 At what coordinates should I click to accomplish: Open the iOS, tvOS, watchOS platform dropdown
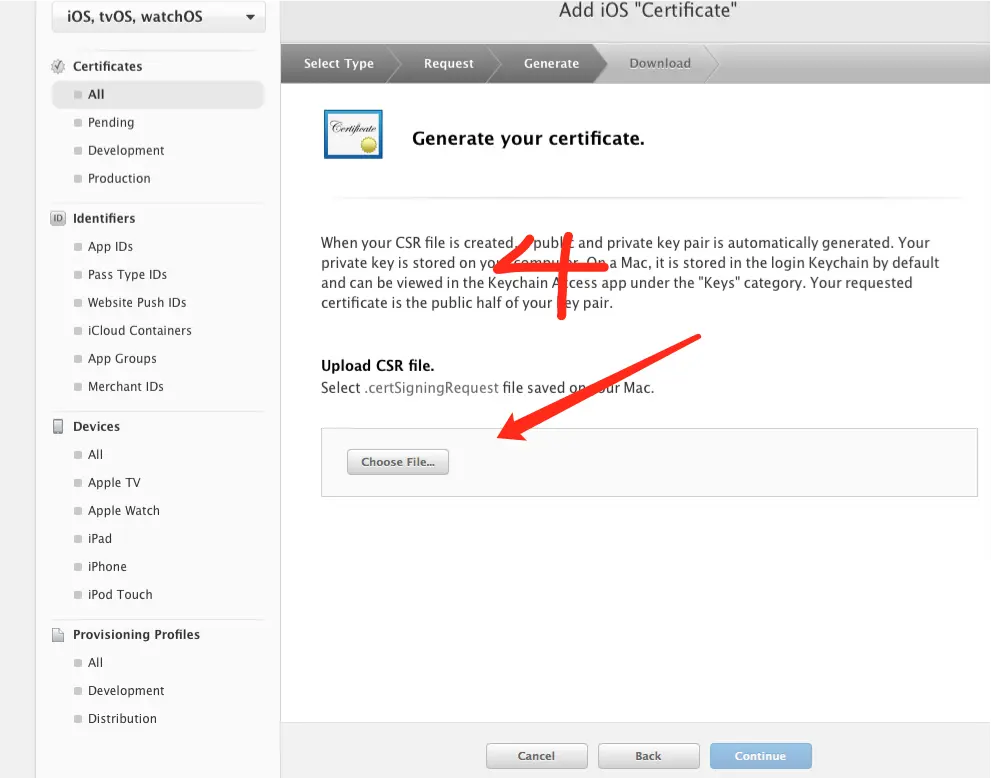tap(158, 17)
